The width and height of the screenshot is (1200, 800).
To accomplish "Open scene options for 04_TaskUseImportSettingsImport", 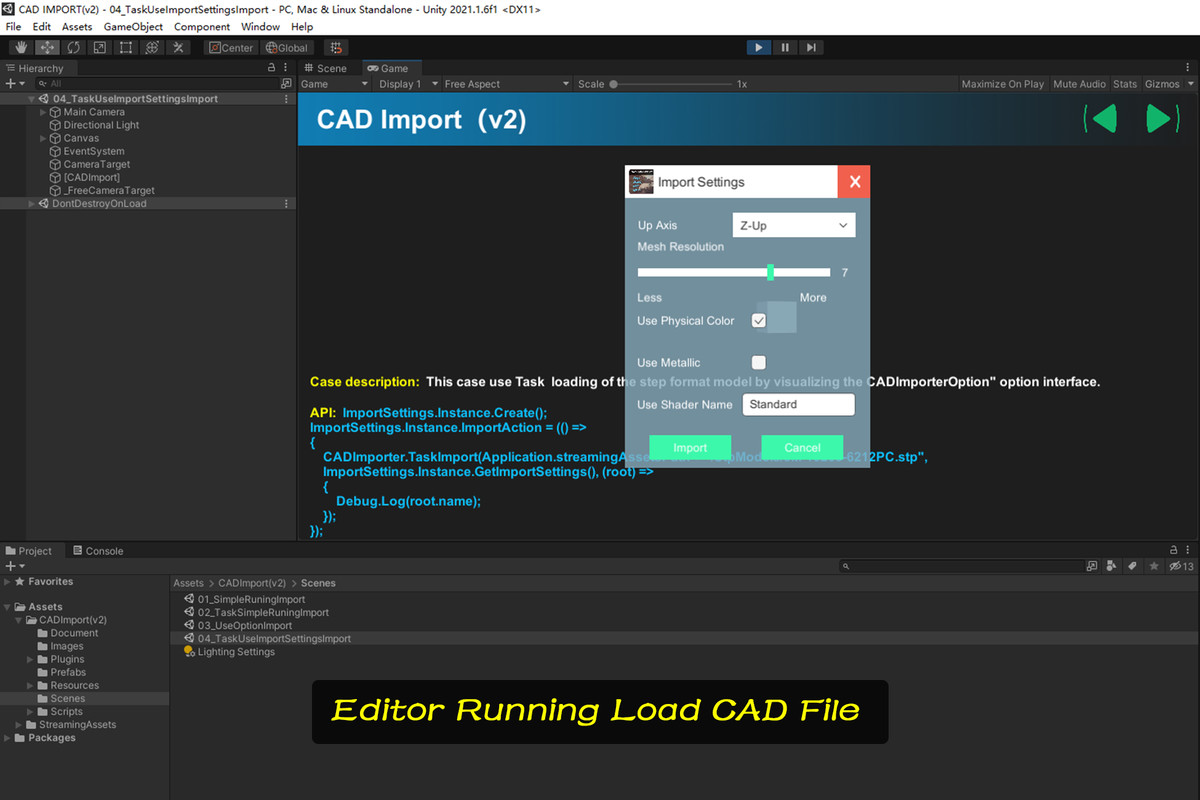I will click(x=287, y=99).
